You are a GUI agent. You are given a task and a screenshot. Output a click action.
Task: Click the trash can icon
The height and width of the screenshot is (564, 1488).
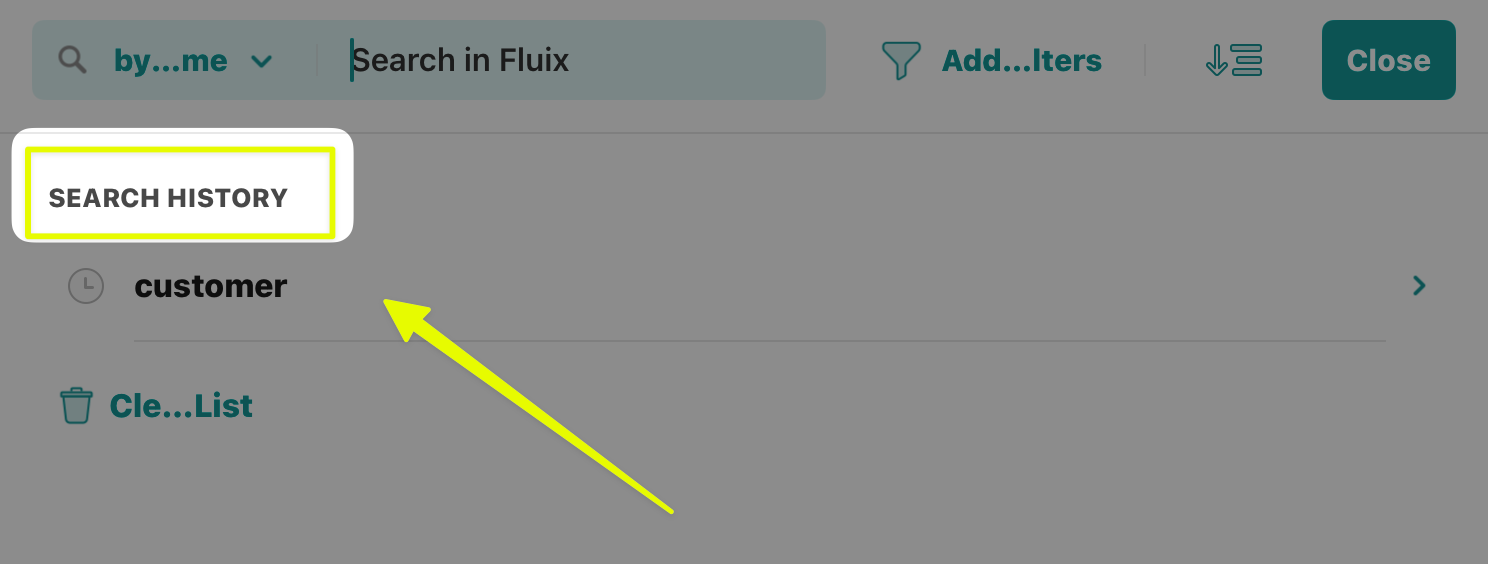(x=76, y=406)
